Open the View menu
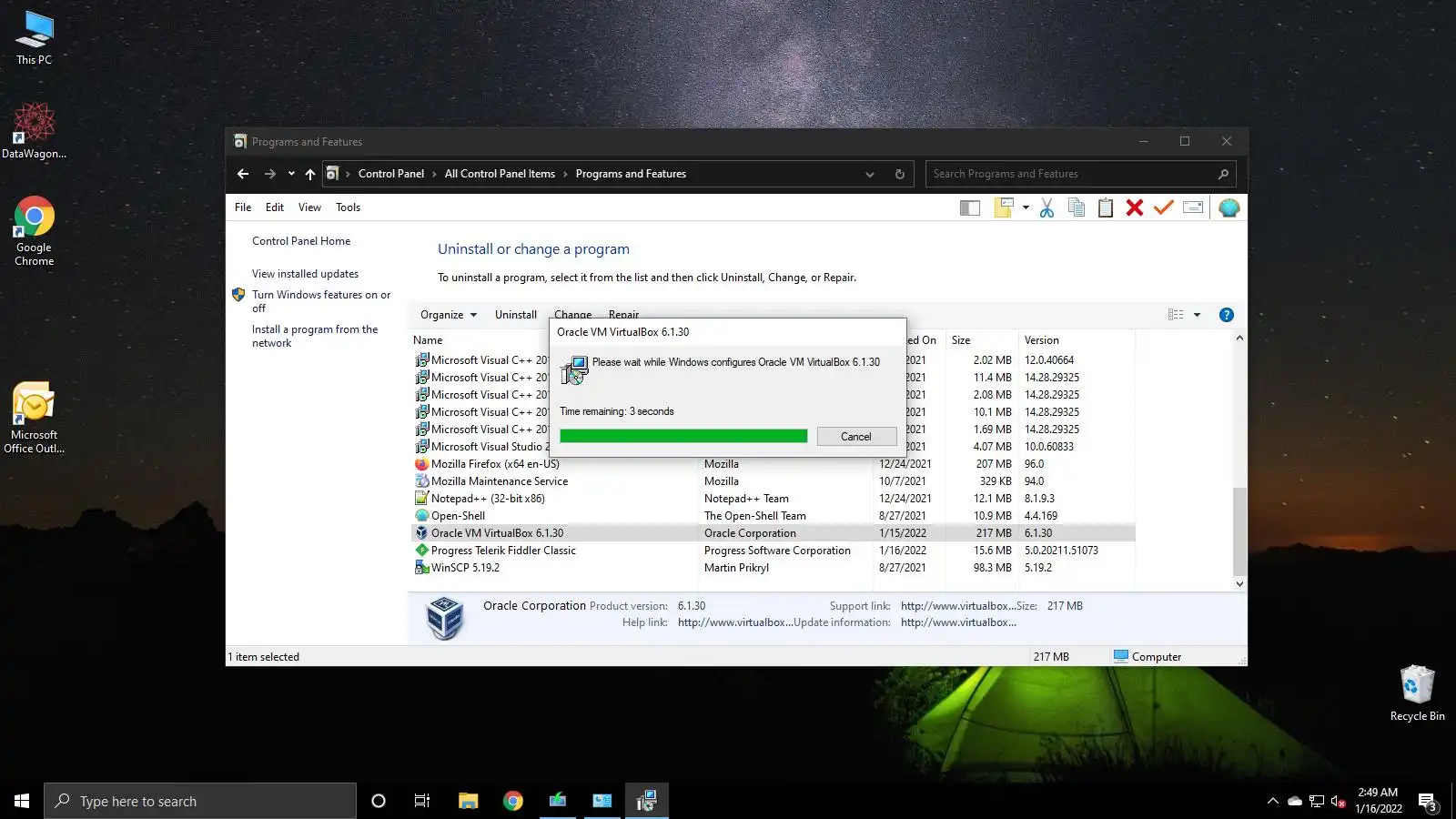Image resolution: width=1456 pixels, height=819 pixels. [x=309, y=207]
